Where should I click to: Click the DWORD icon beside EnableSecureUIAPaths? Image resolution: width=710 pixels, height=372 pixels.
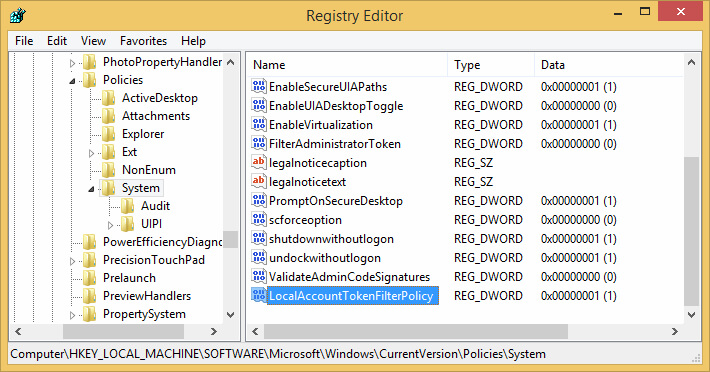pos(259,86)
